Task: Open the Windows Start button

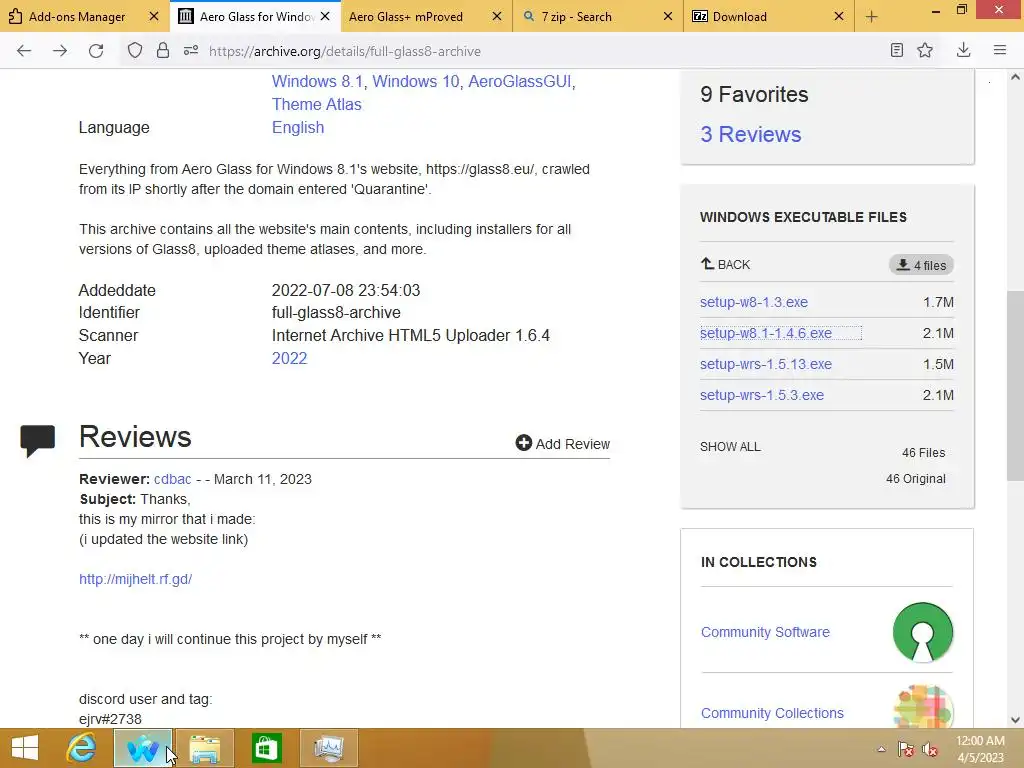Action: point(25,748)
